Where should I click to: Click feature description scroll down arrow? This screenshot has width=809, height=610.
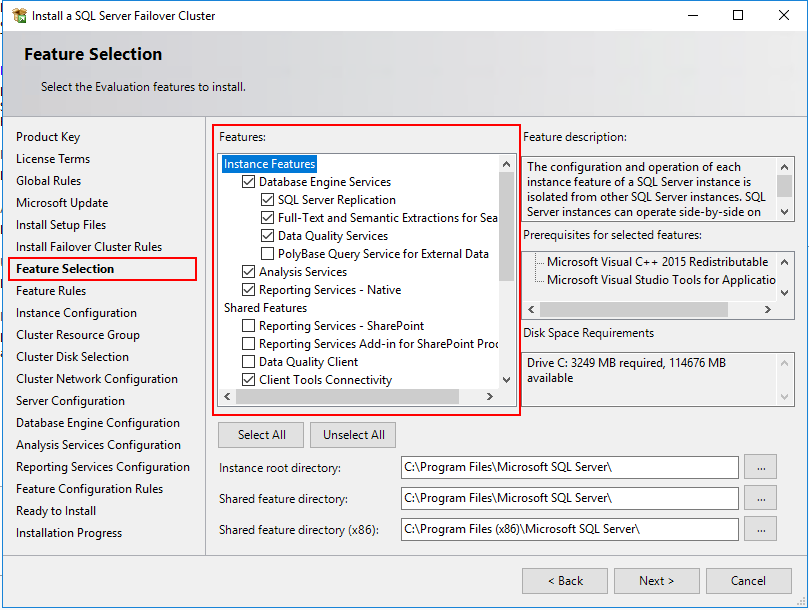[x=785, y=212]
